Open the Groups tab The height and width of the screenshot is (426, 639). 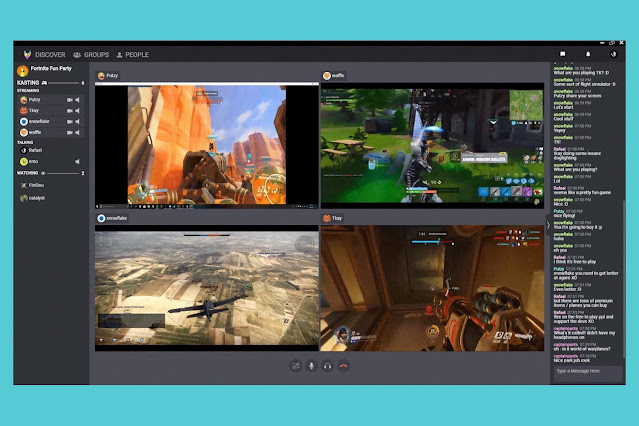click(91, 55)
